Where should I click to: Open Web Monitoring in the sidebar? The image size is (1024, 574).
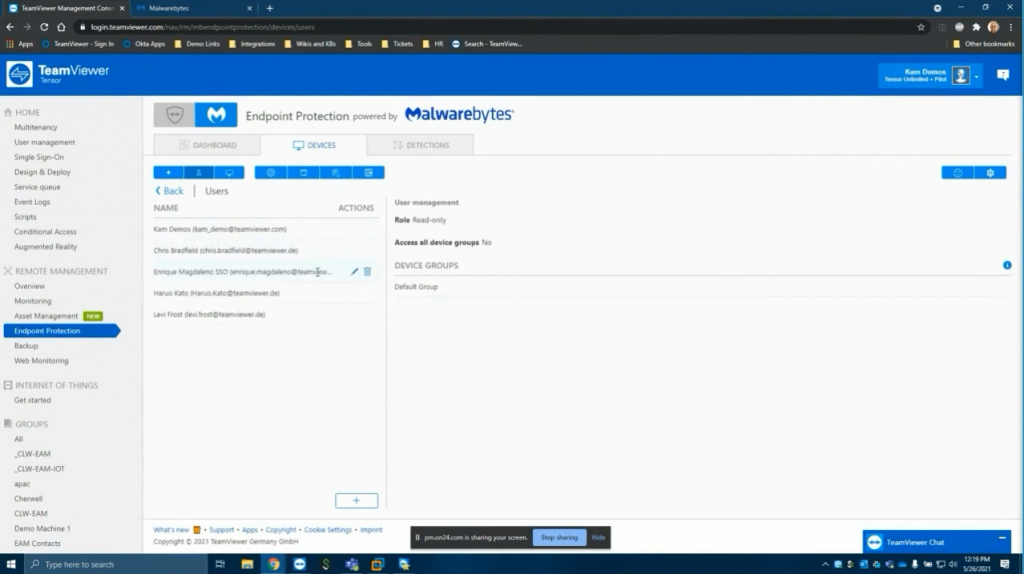click(41, 361)
